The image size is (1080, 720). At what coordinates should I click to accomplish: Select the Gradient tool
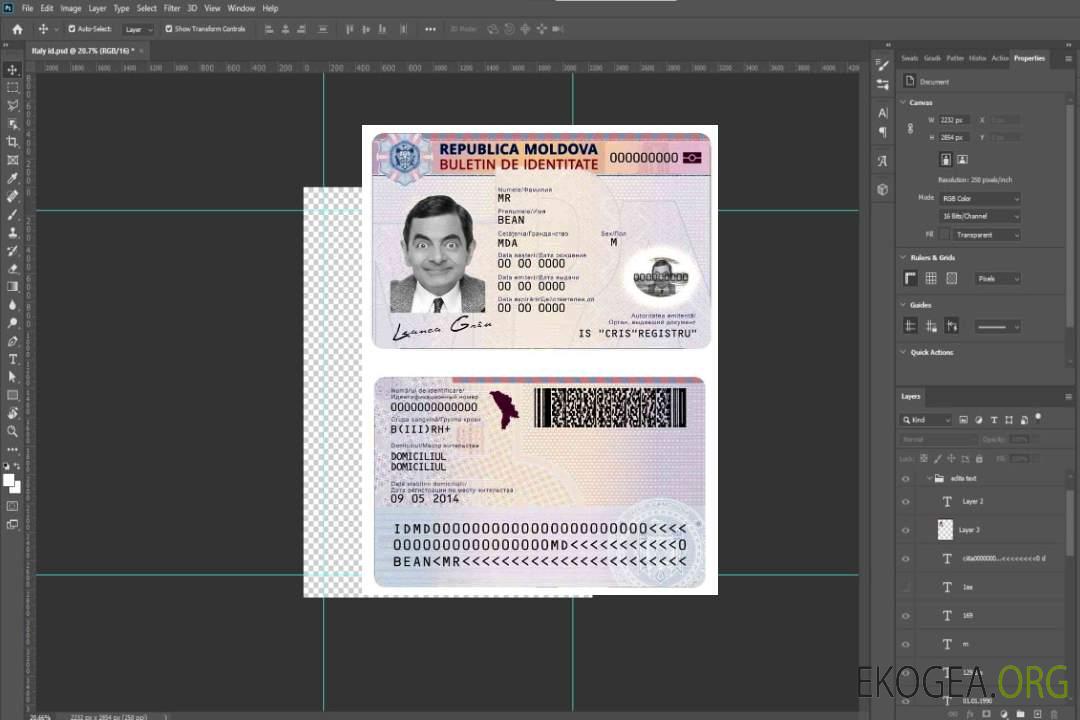click(x=12, y=287)
